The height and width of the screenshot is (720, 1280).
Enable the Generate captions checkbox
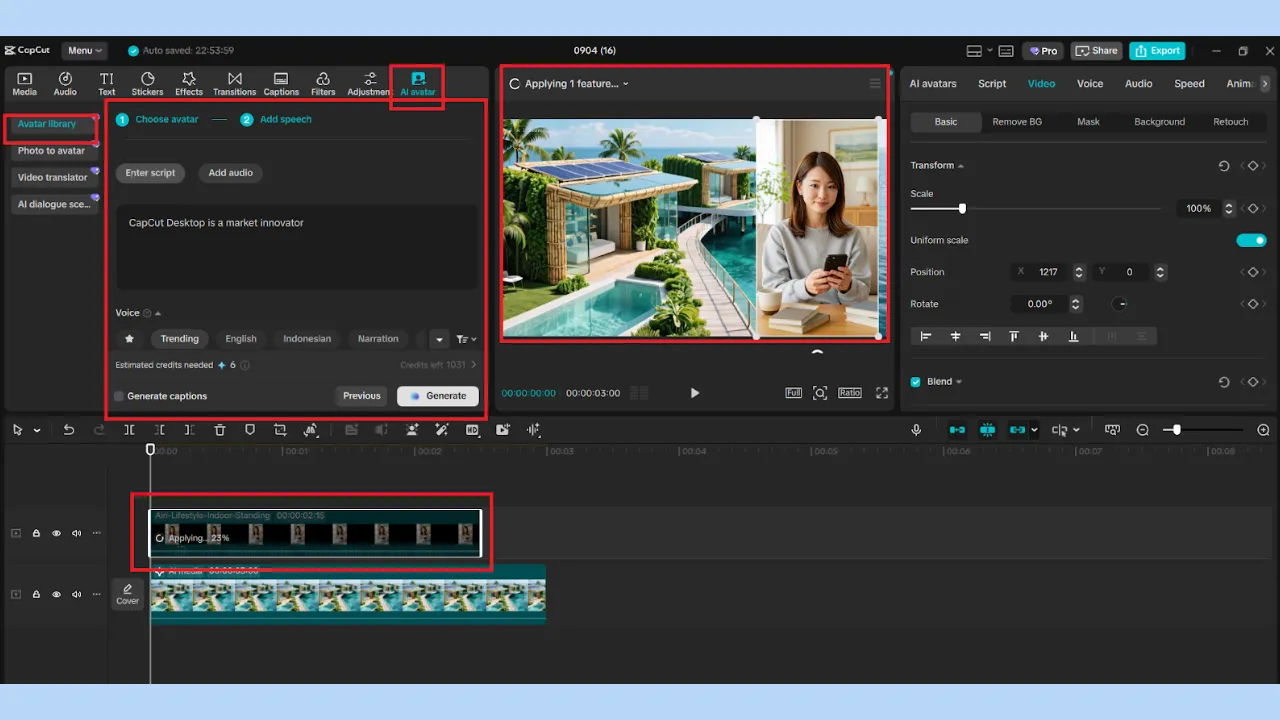120,396
